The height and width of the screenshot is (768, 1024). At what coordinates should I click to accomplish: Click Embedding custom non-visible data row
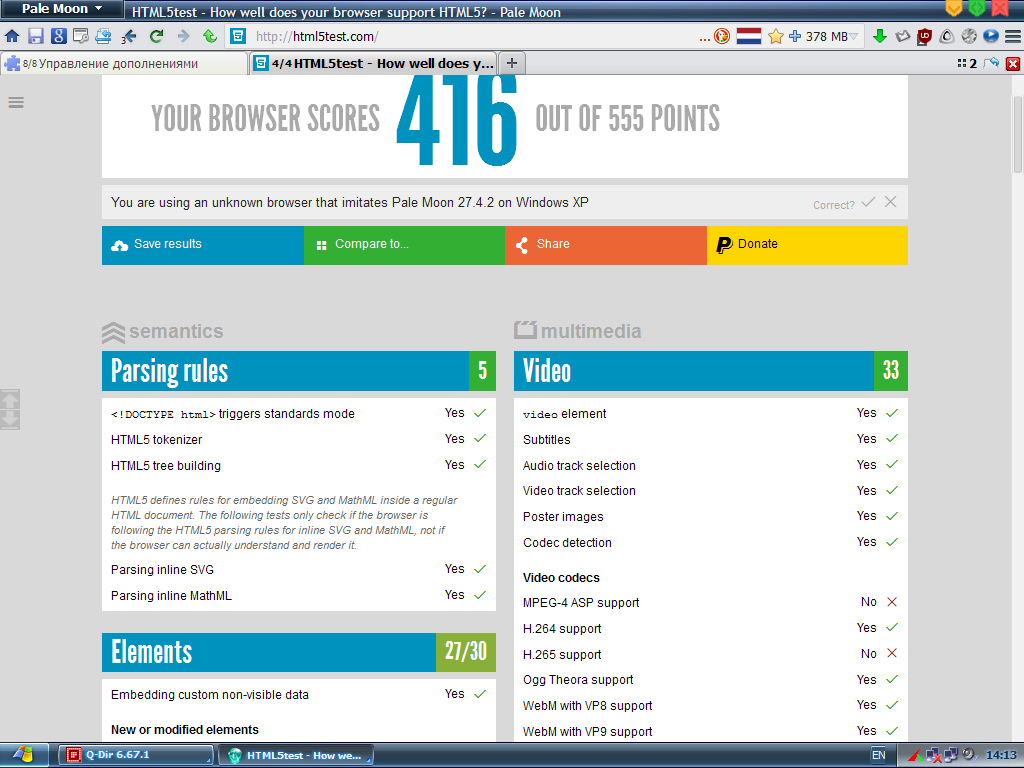pyautogui.click(x=298, y=694)
